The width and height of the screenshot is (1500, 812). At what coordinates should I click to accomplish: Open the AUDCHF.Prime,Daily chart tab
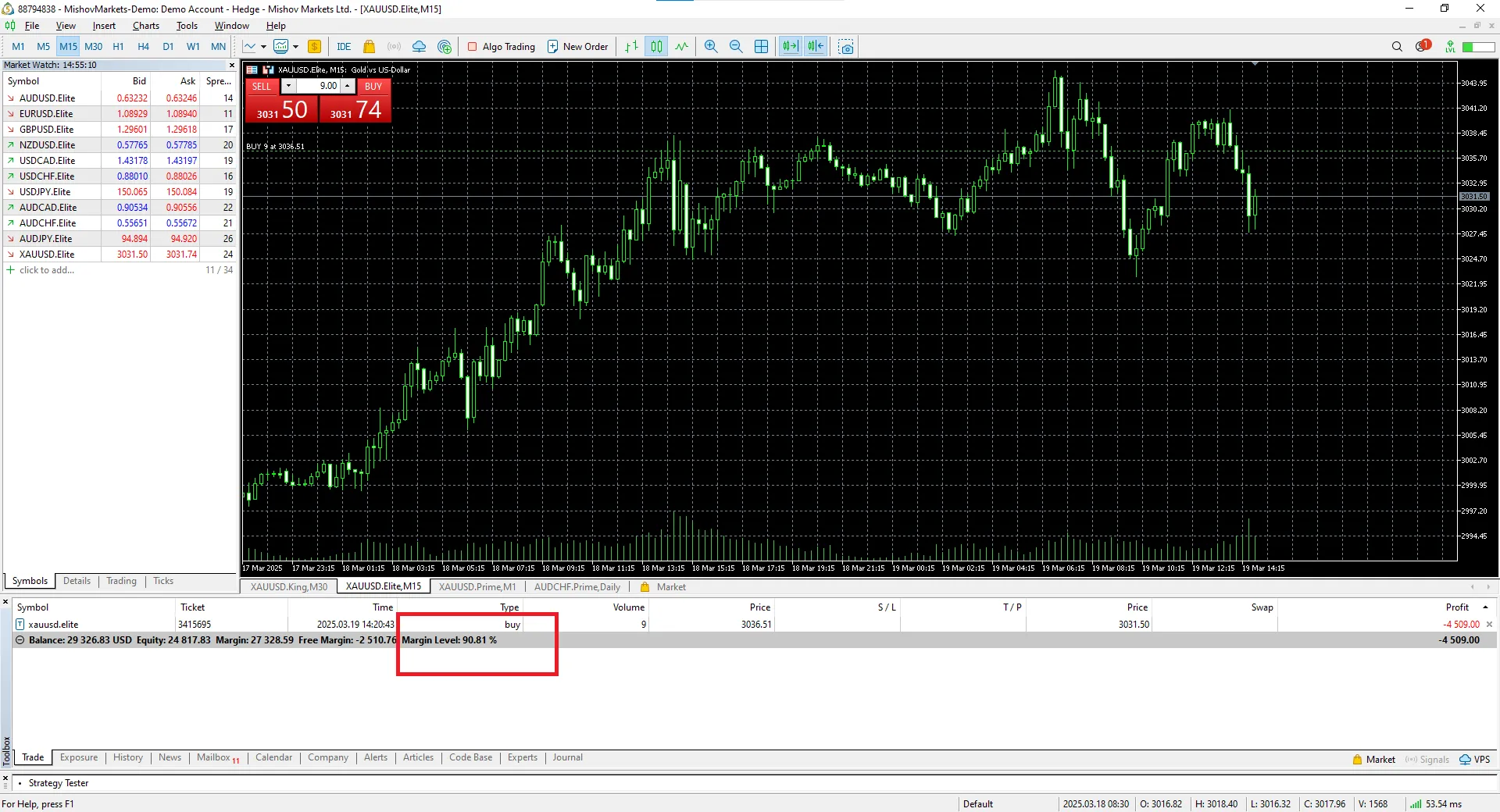pos(577,587)
